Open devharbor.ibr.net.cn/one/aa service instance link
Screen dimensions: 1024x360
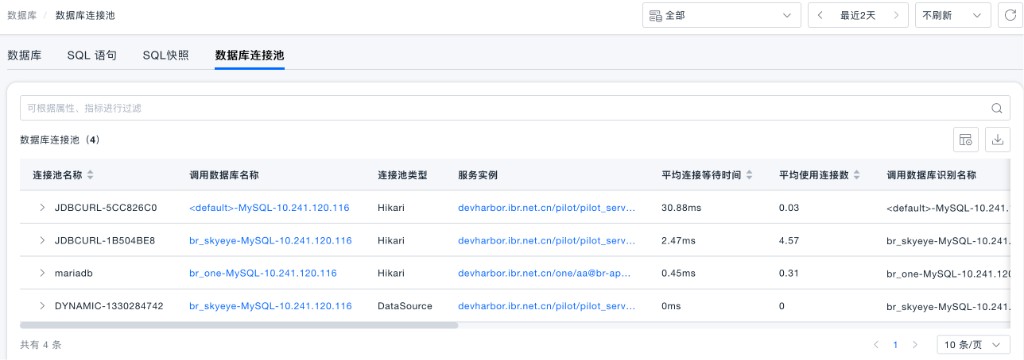545,273
